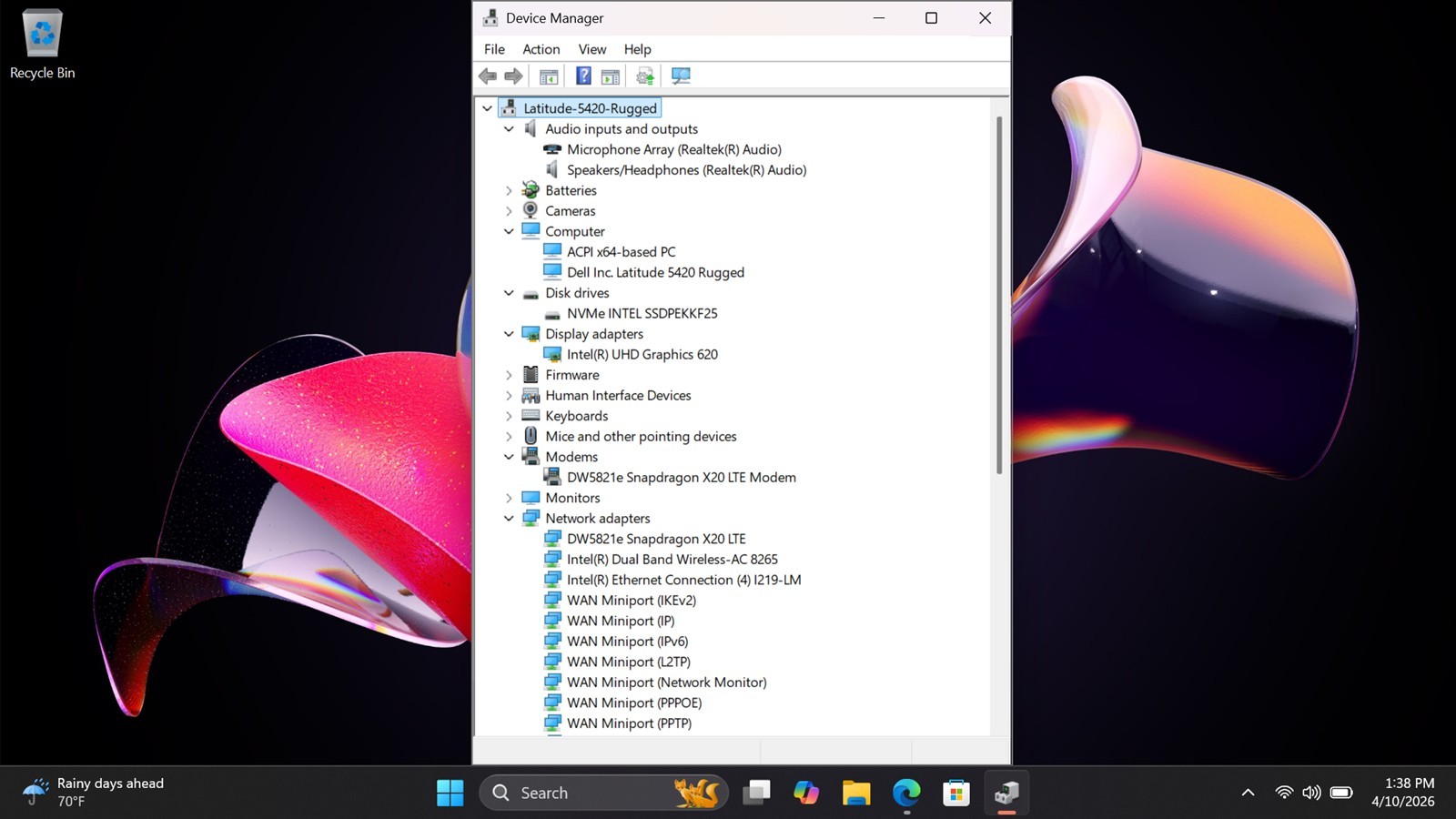Collapse the Network adapters category
The image size is (1456, 819).
pyautogui.click(x=509, y=519)
